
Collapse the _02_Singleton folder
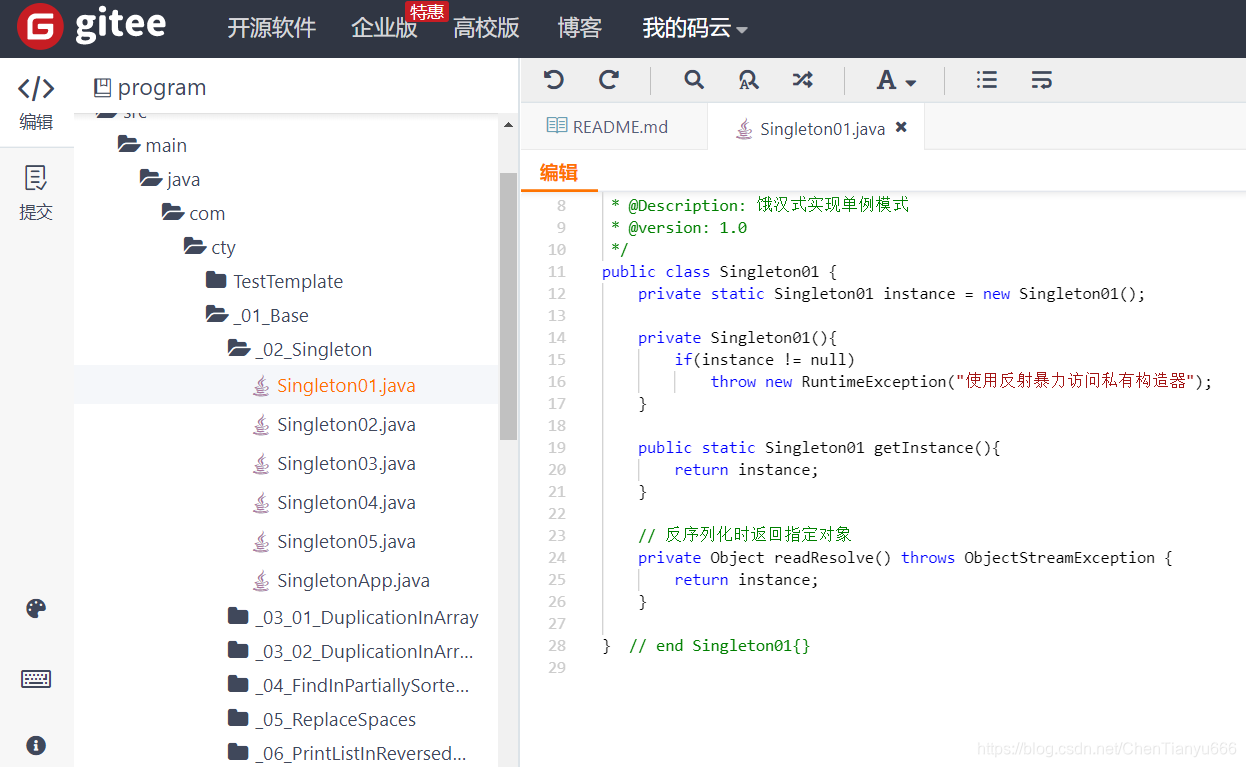pyautogui.click(x=238, y=349)
